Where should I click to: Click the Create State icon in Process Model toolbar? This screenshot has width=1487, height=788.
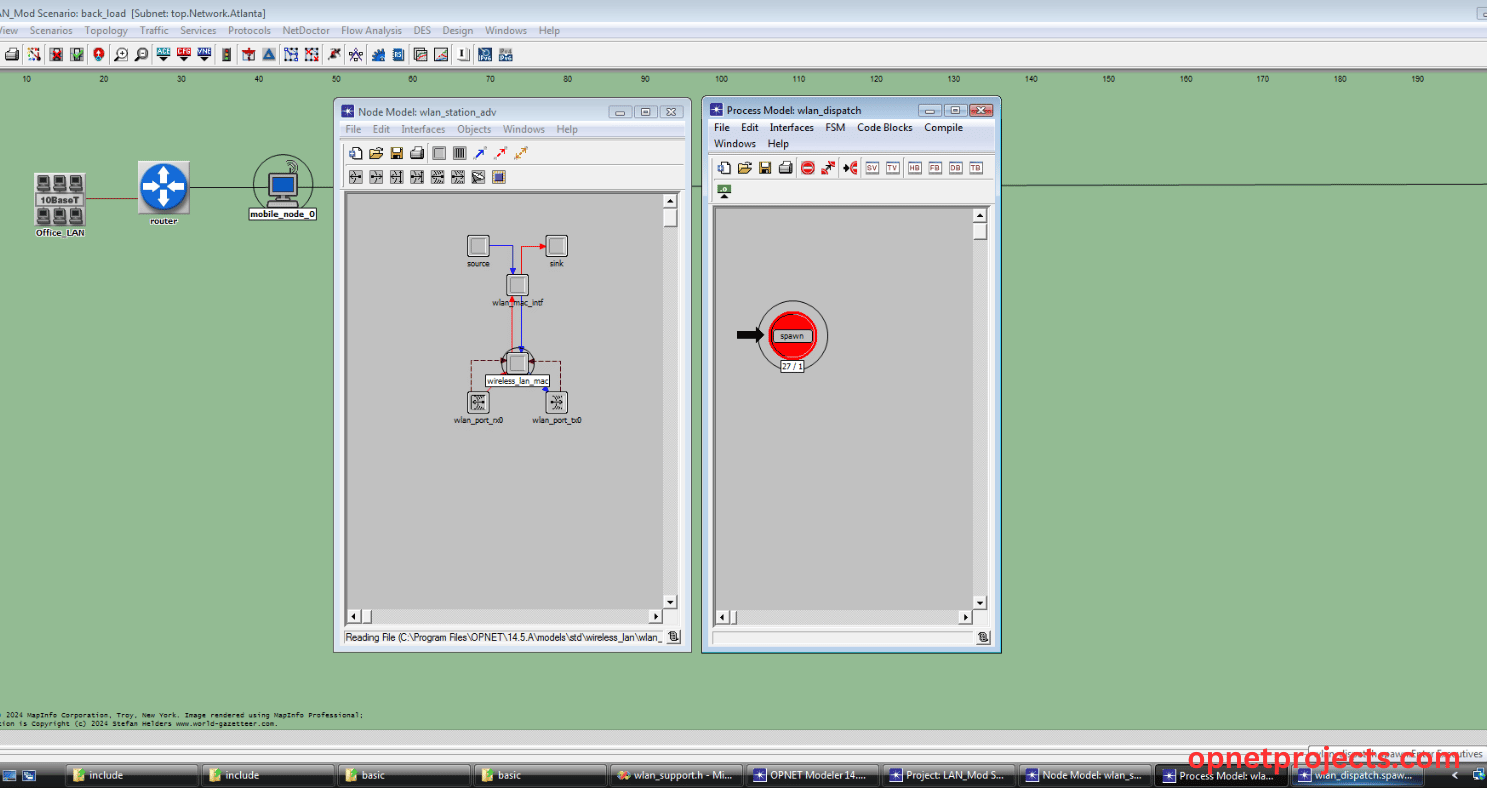click(808, 168)
